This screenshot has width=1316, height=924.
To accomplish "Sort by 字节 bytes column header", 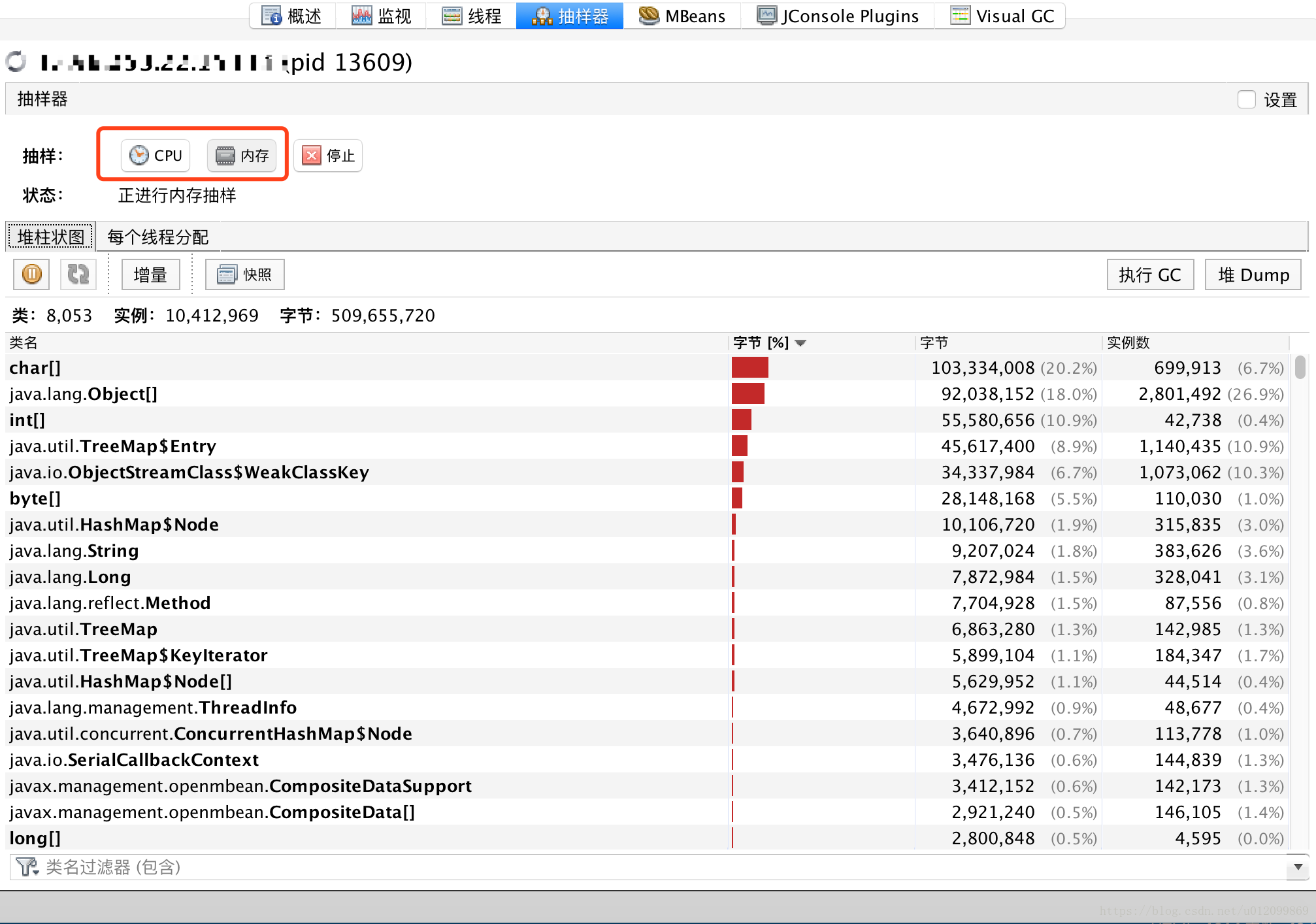I will click(x=1008, y=342).
